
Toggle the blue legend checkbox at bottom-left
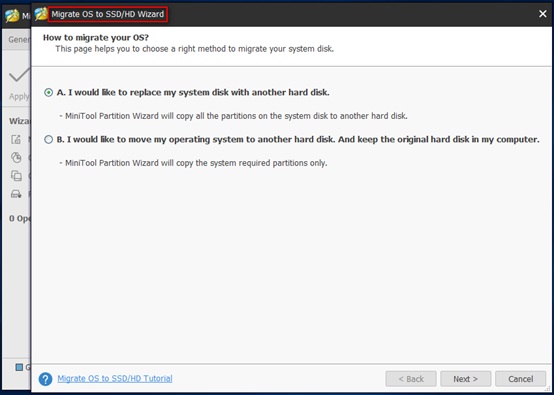point(19,367)
